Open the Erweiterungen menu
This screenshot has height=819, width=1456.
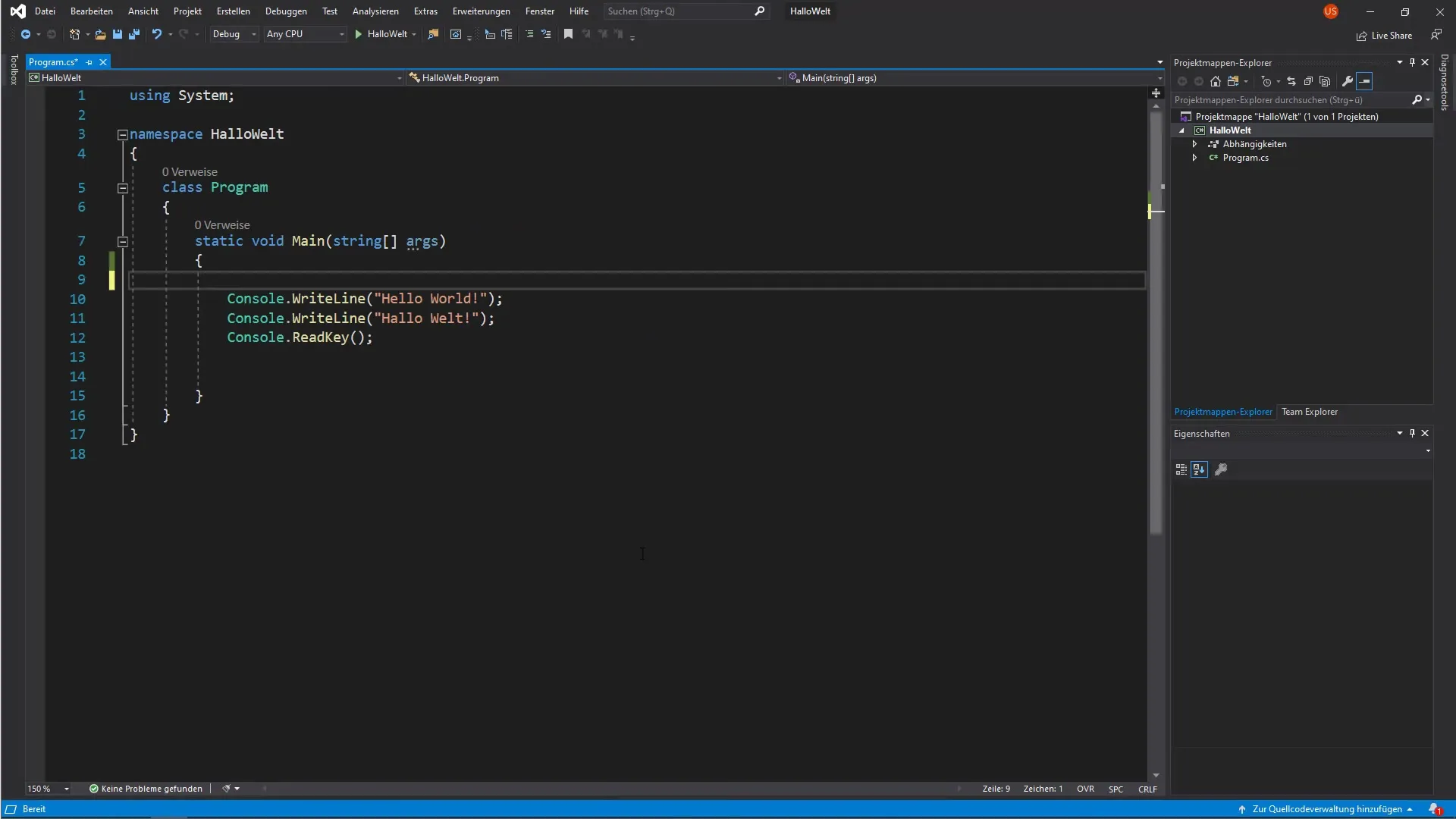click(x=482, y=11)
